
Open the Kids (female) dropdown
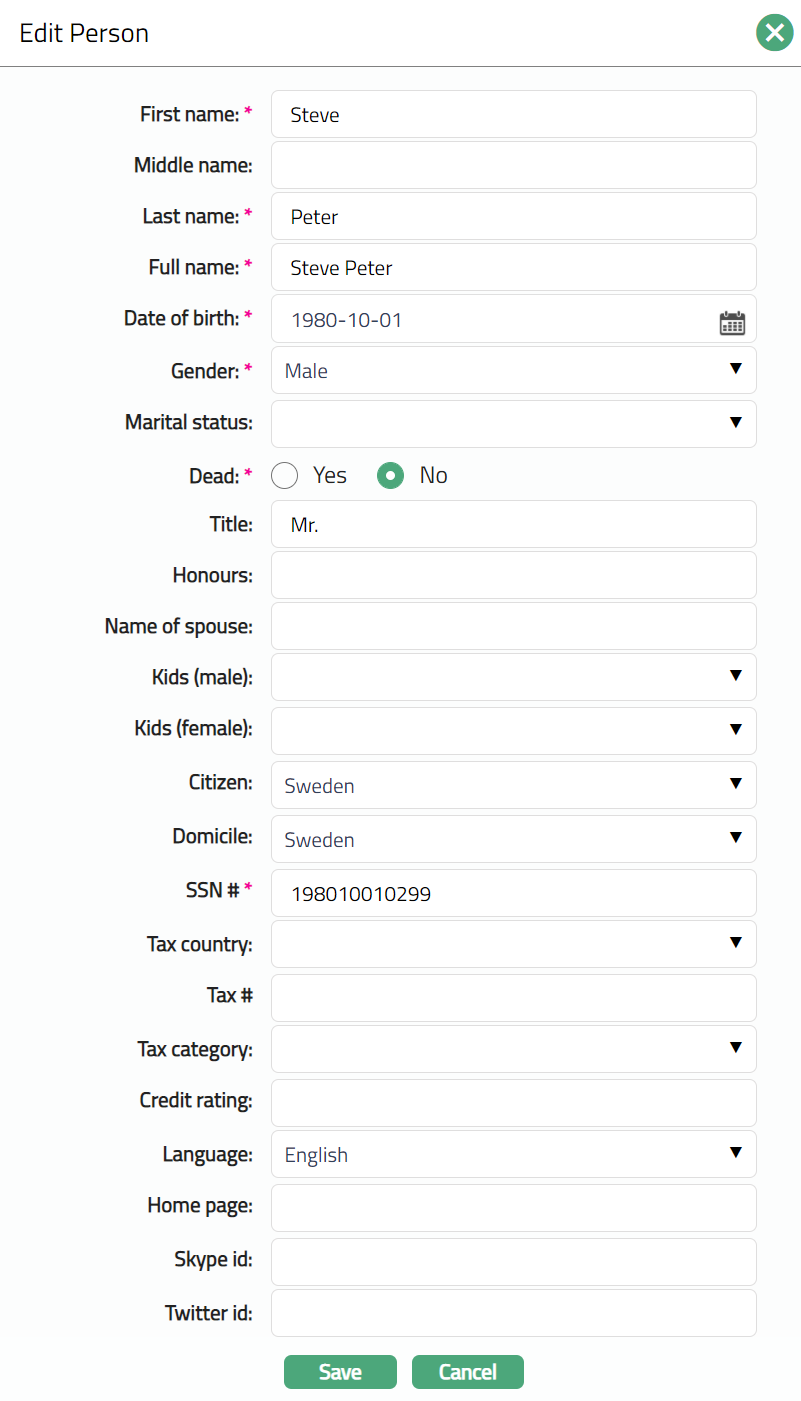coord(513,730)
